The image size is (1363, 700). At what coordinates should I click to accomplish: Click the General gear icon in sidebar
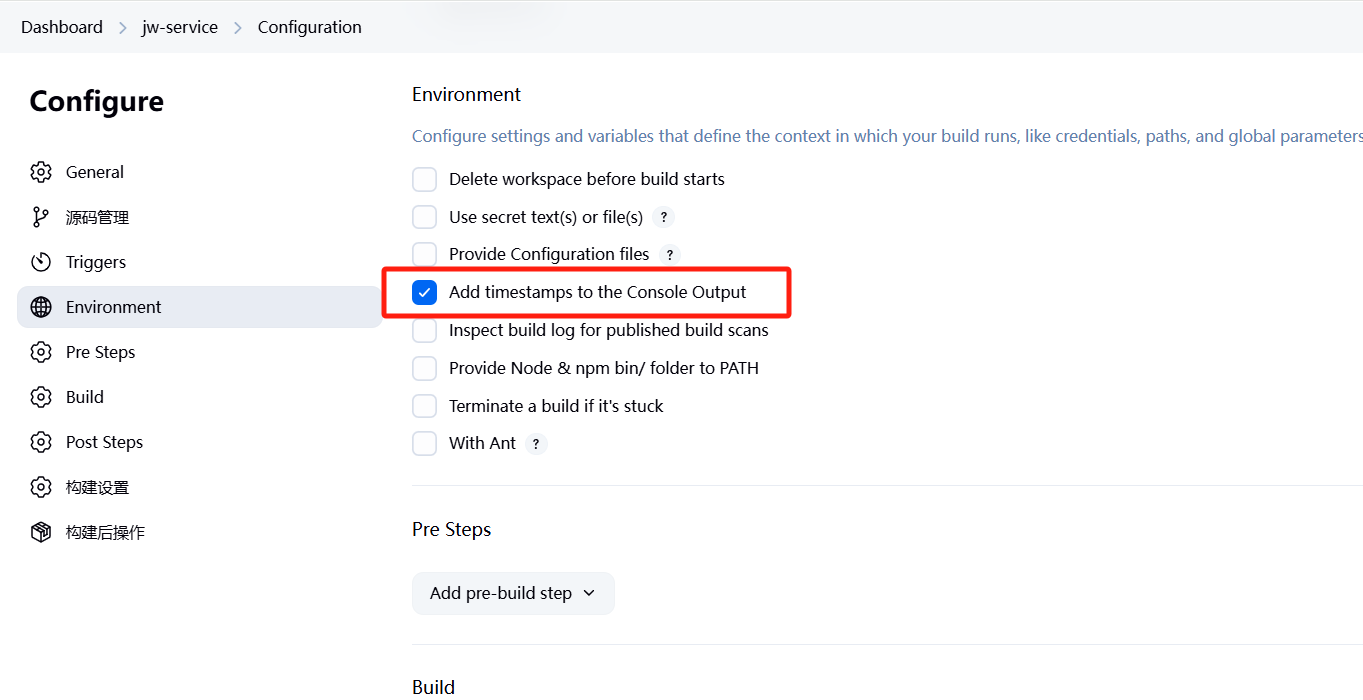[41, 172]
